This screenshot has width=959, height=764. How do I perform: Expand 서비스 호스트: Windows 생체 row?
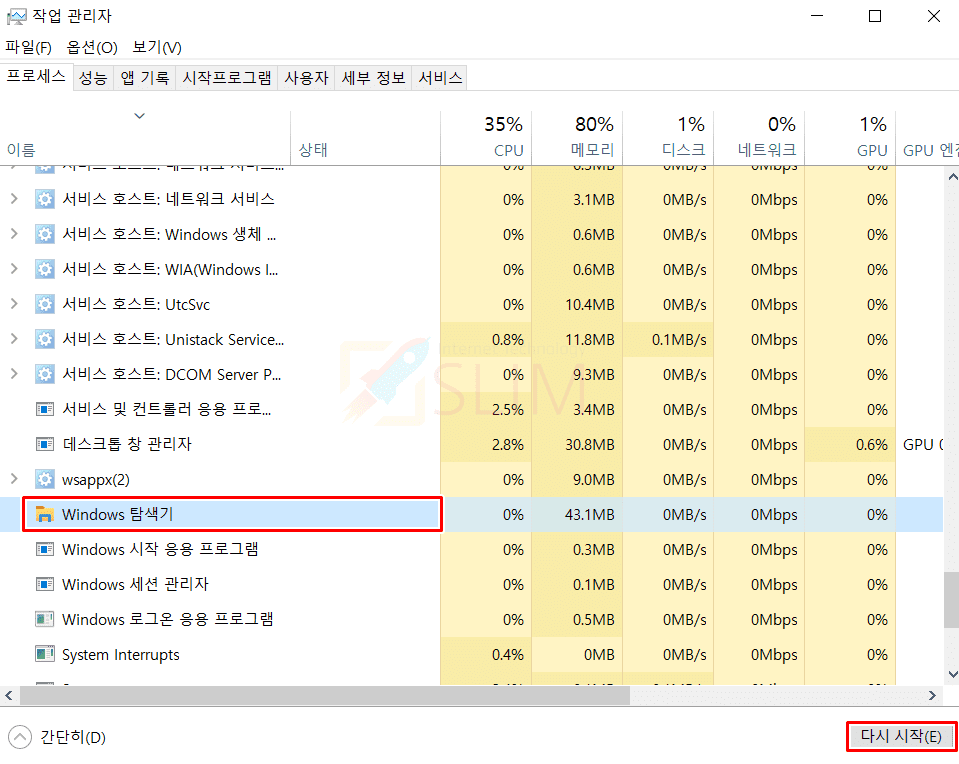tap(14, 234)
